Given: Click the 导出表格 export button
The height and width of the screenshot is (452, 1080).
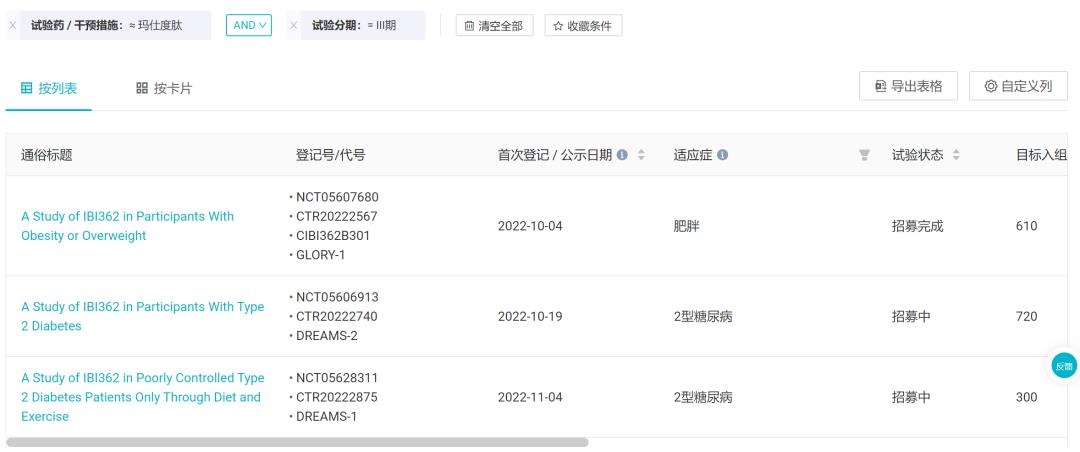Looking at the screenshot, I should [x=908, y=86].
